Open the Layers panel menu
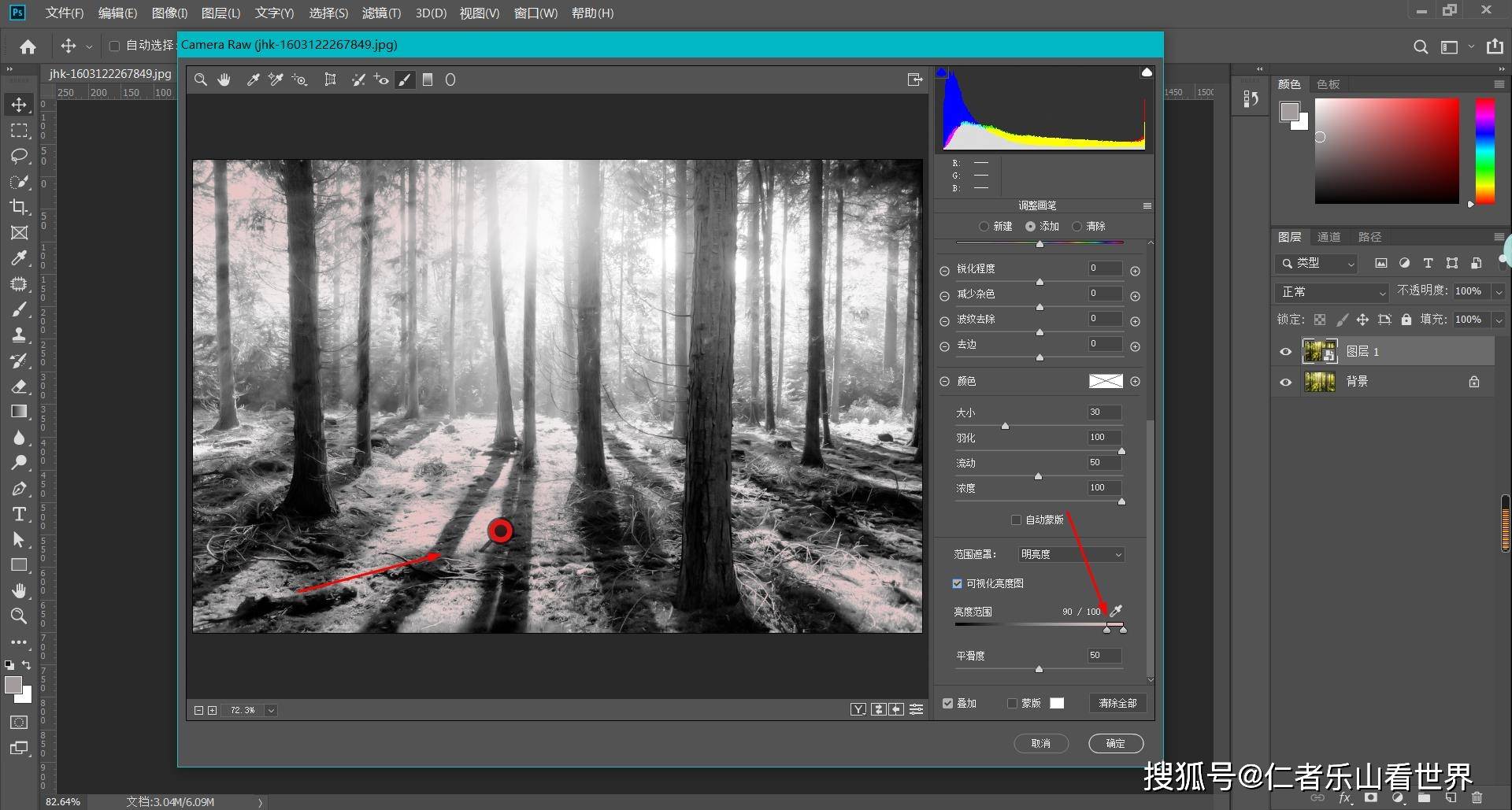This screenshot has height=810, width=1512. click(x=1499, y=237)
